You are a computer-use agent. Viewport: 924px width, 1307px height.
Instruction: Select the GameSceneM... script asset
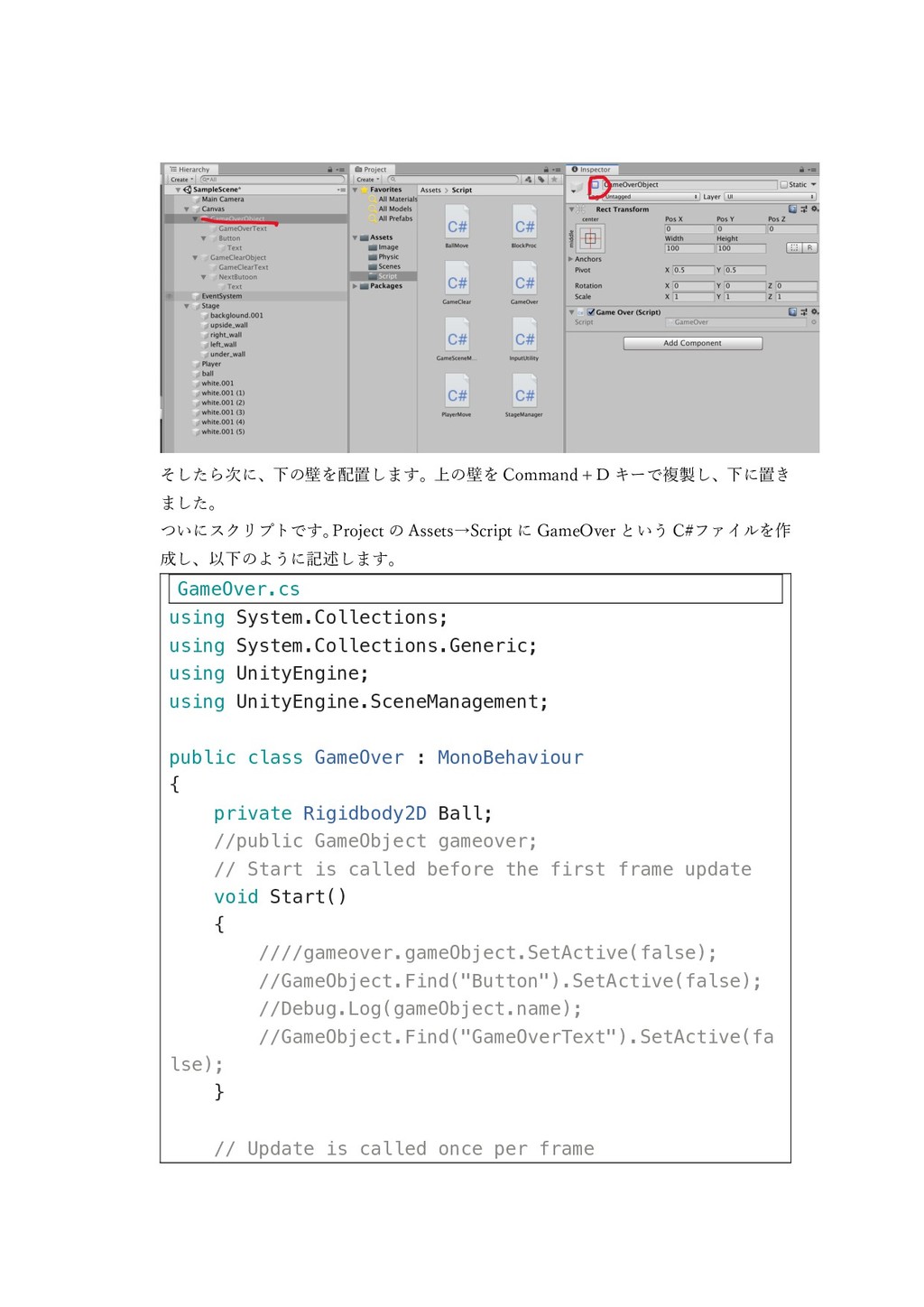click(457, 341)
